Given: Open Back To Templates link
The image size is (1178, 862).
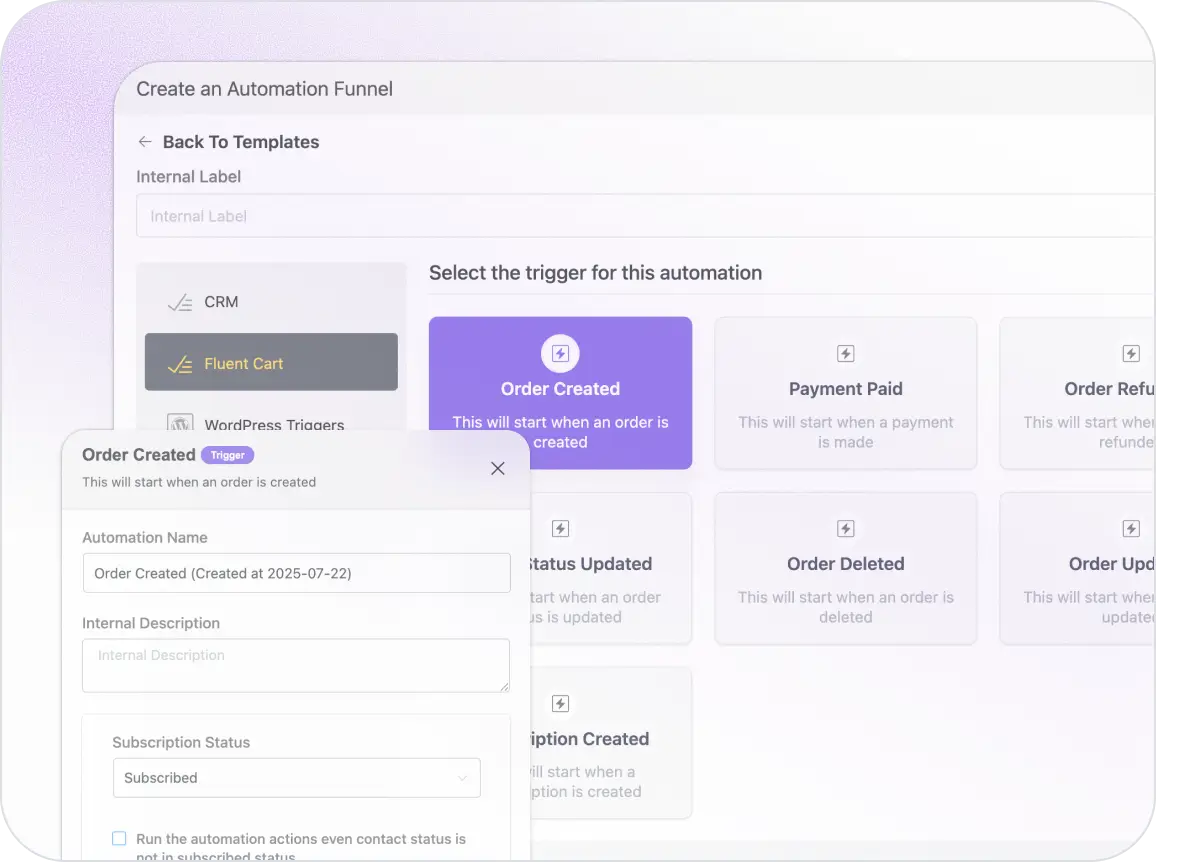Looking at the screenshot, I should tap(240, 142).
